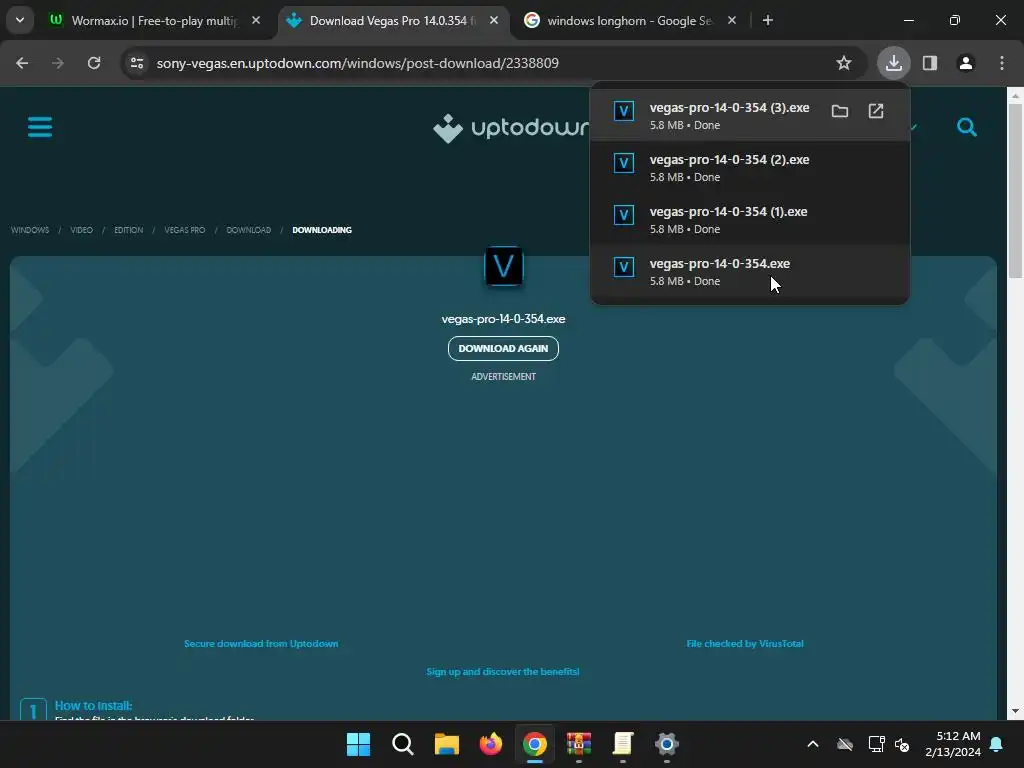
Task: Open the Chrome profile icon
Action: (965, 63)
